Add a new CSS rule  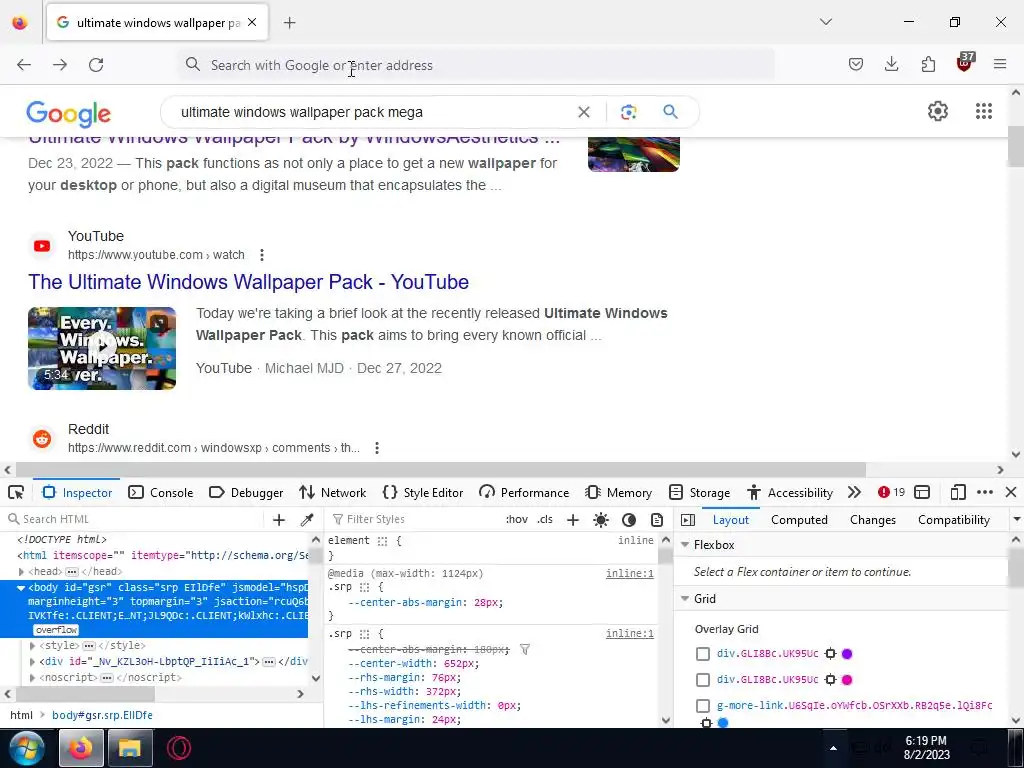(x=573, y=520)
